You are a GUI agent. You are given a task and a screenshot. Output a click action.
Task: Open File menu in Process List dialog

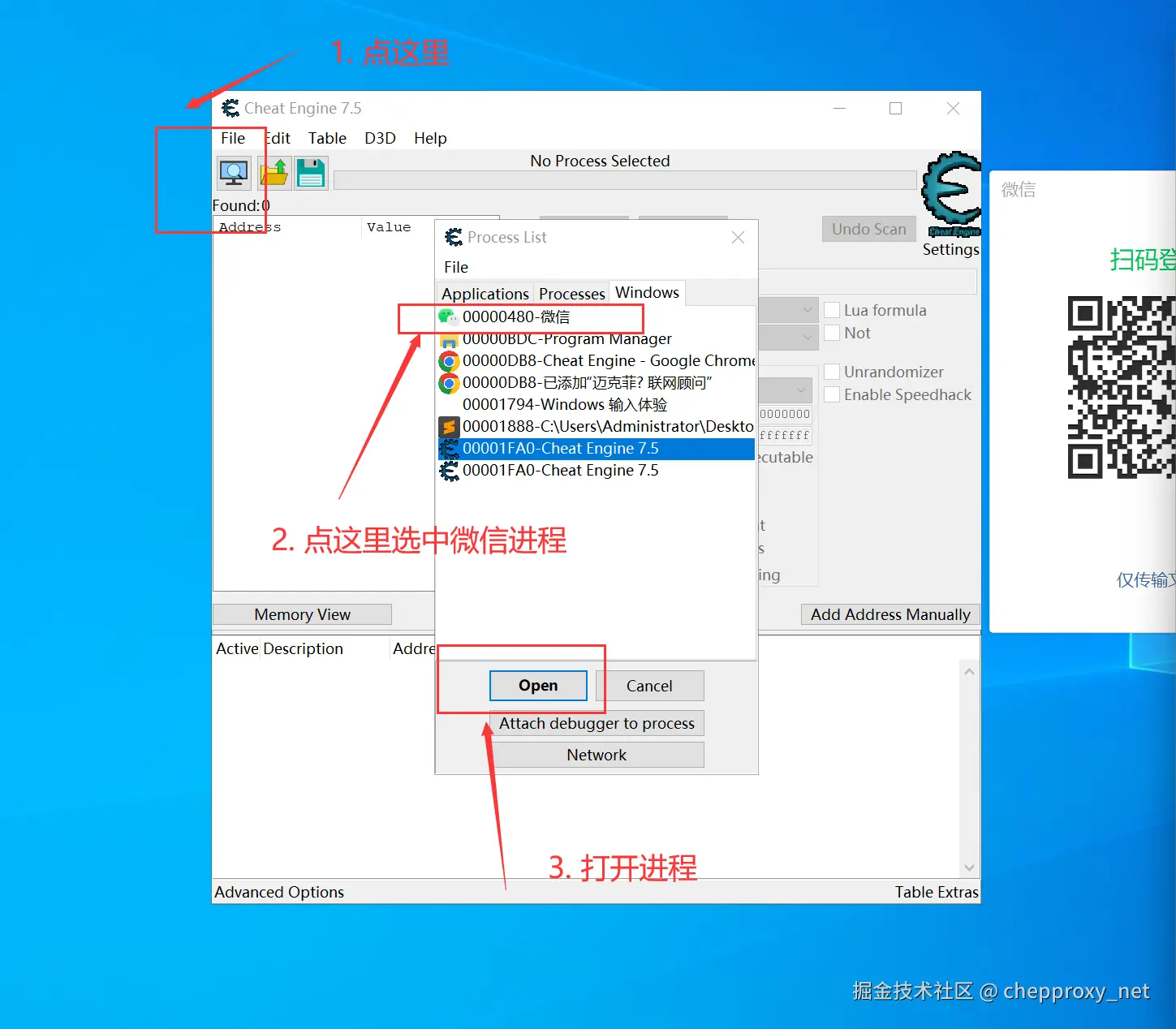(x=456, y=267)
